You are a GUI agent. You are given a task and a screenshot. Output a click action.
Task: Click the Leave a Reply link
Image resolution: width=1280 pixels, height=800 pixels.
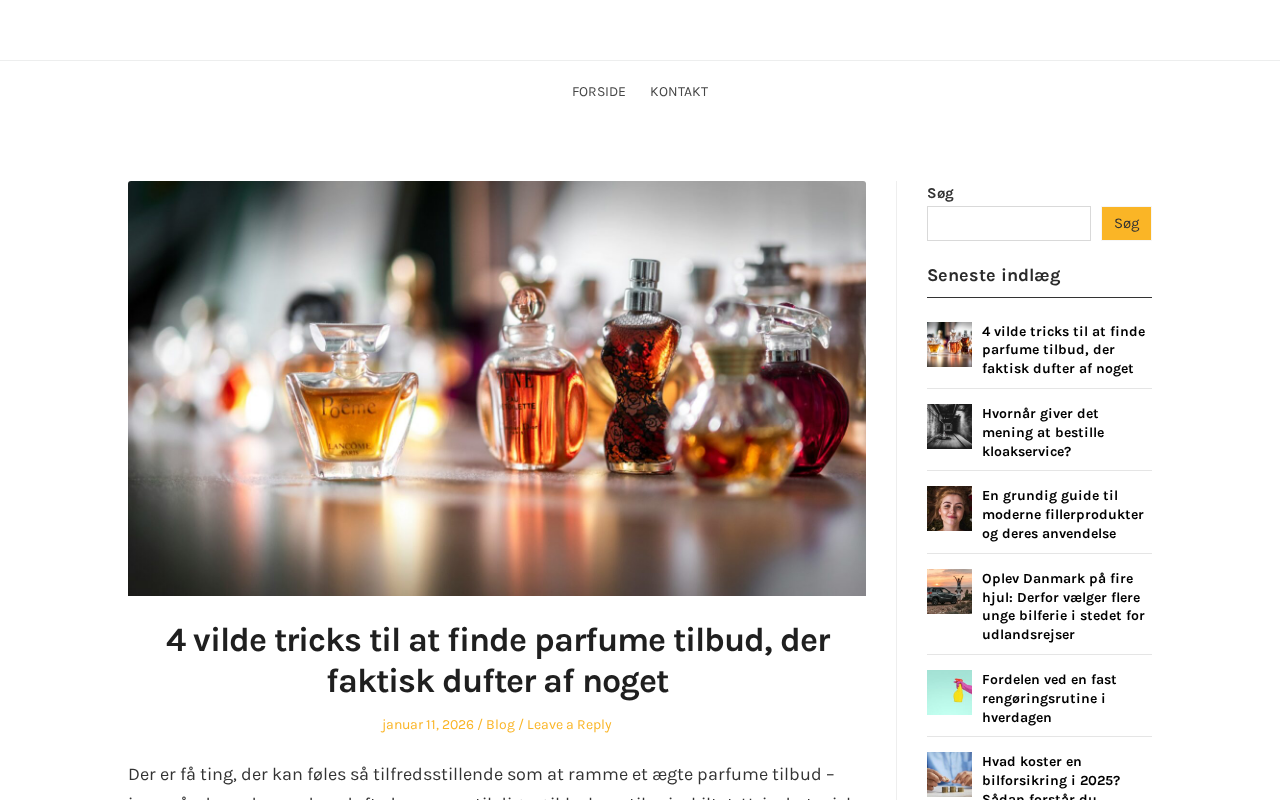click(x=569, y=725)
